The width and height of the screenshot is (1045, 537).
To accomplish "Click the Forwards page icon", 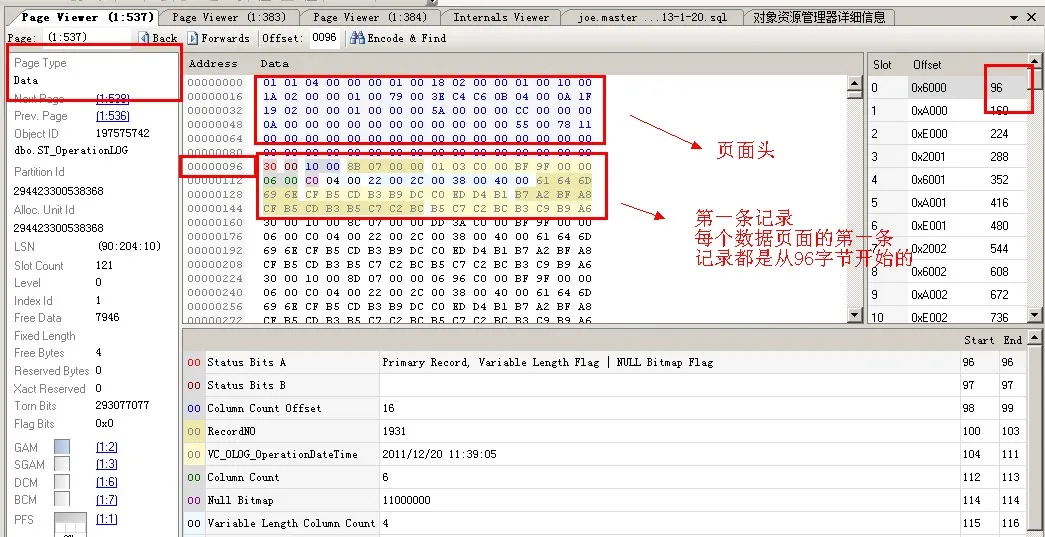I will [x=193, y=38].
